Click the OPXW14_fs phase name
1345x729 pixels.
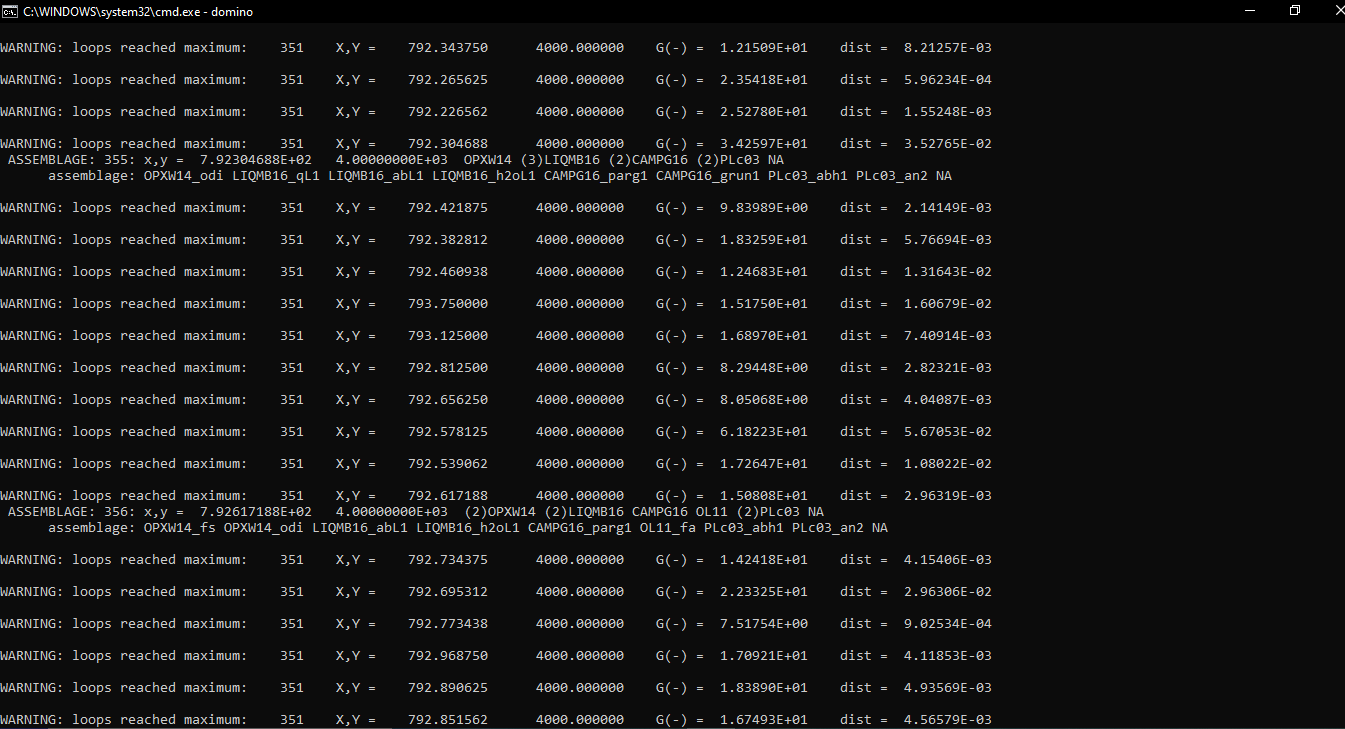click(x=179, y=528)
